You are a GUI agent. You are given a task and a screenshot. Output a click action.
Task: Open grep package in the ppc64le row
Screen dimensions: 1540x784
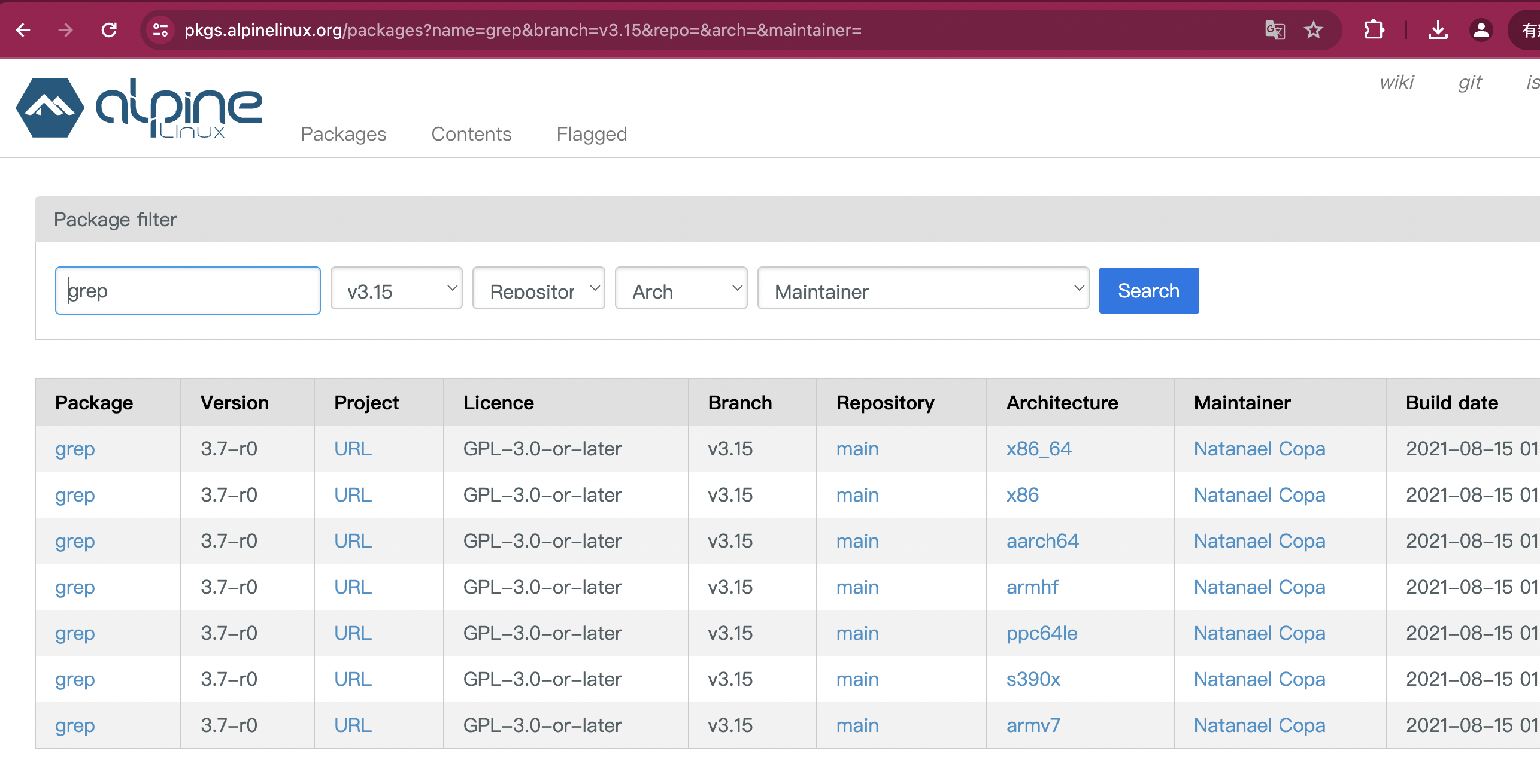[x=75, y=633]
